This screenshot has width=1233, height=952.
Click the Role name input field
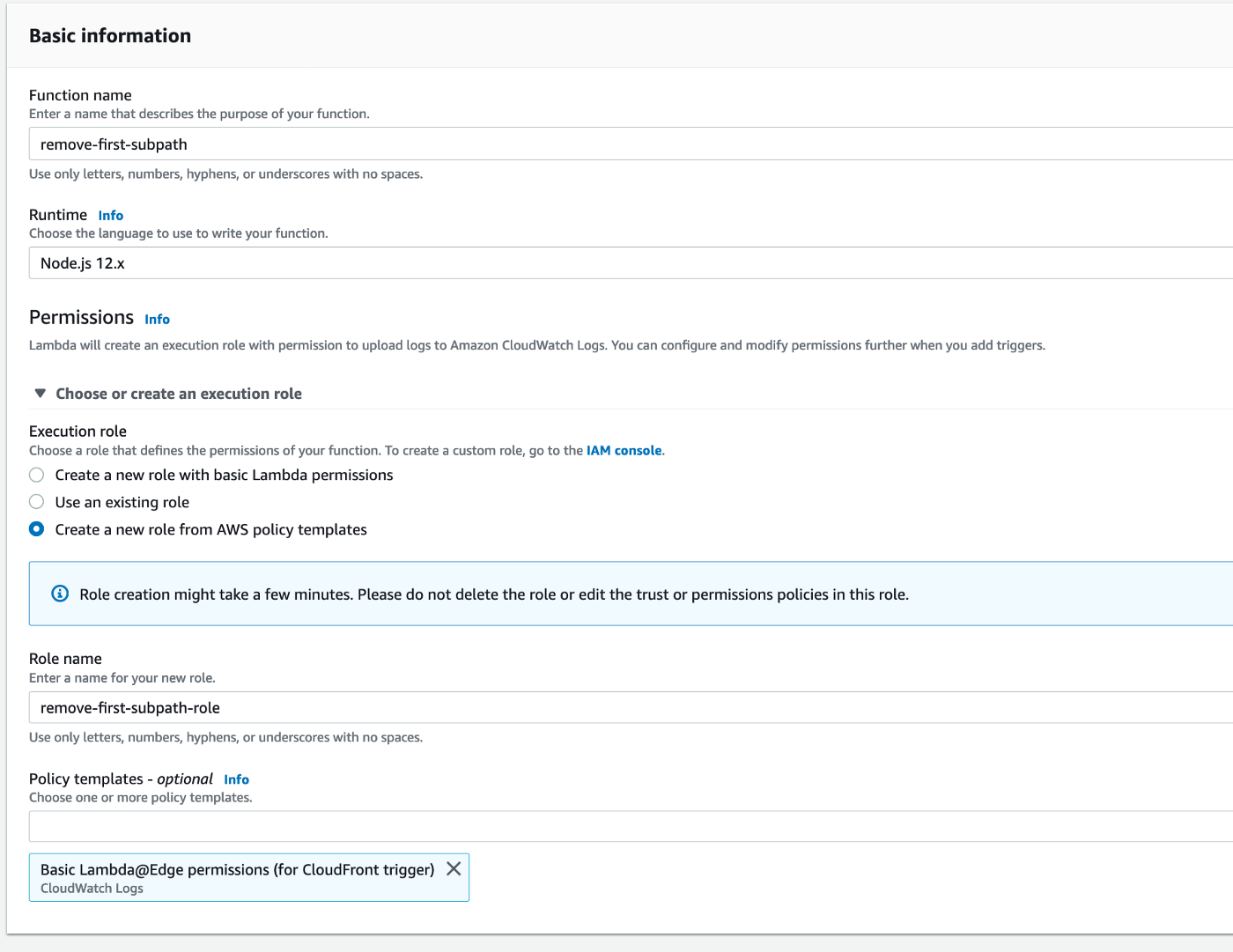[616, 707]
